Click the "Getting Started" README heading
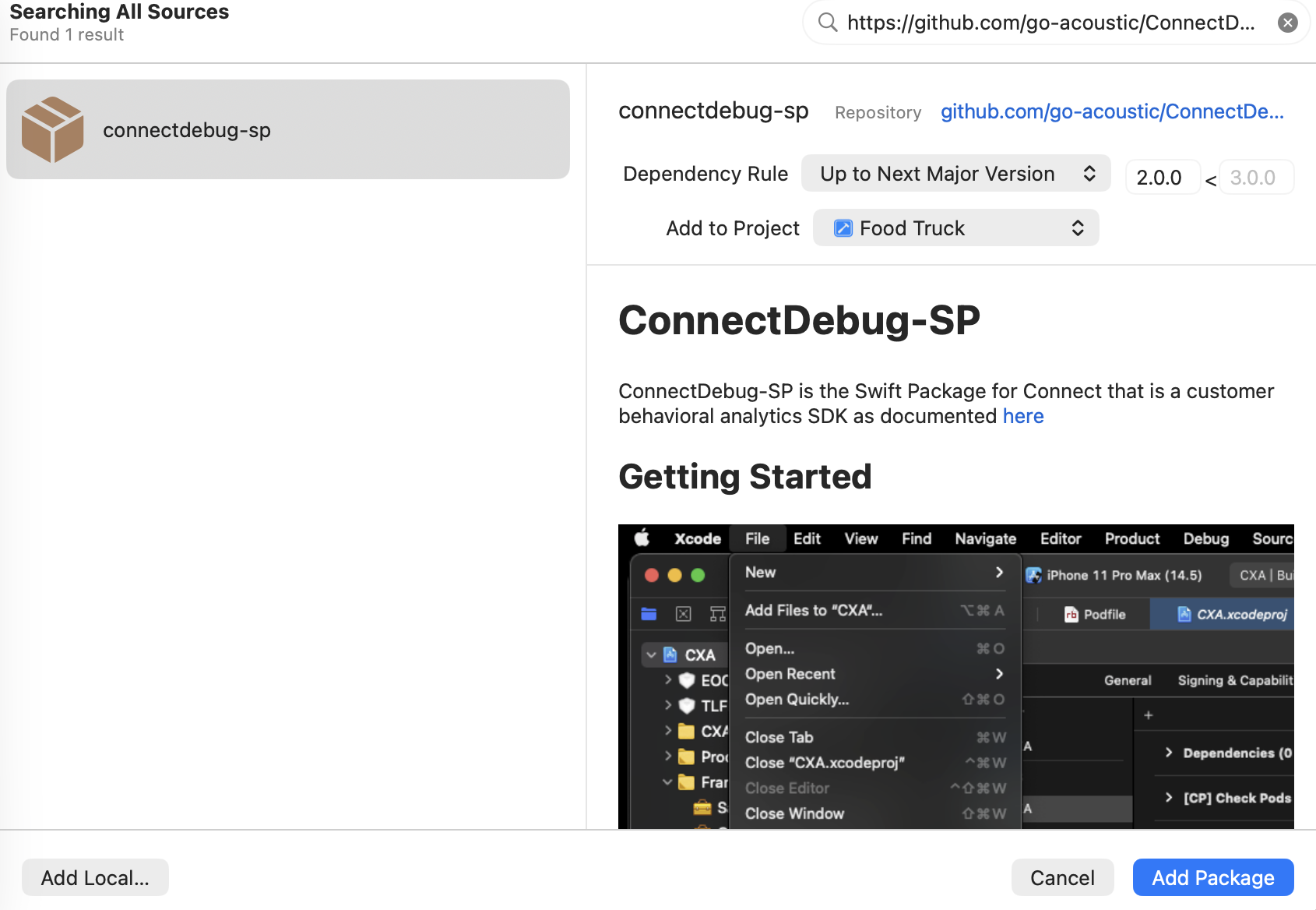The width and height of the screenshot is (1316, 910). tap(745, 476)
